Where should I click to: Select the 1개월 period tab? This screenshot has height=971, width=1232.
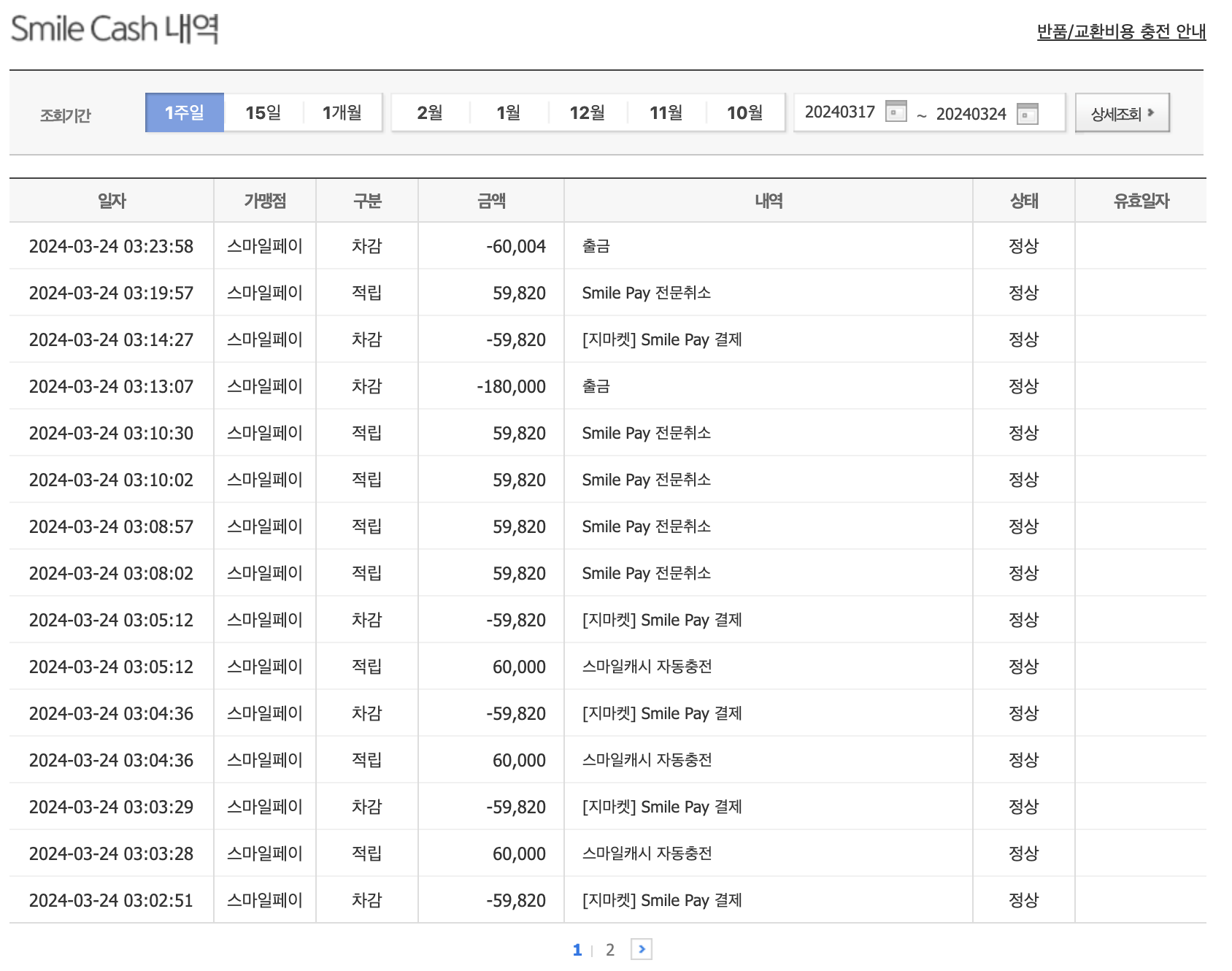click(x=342, y=112)
